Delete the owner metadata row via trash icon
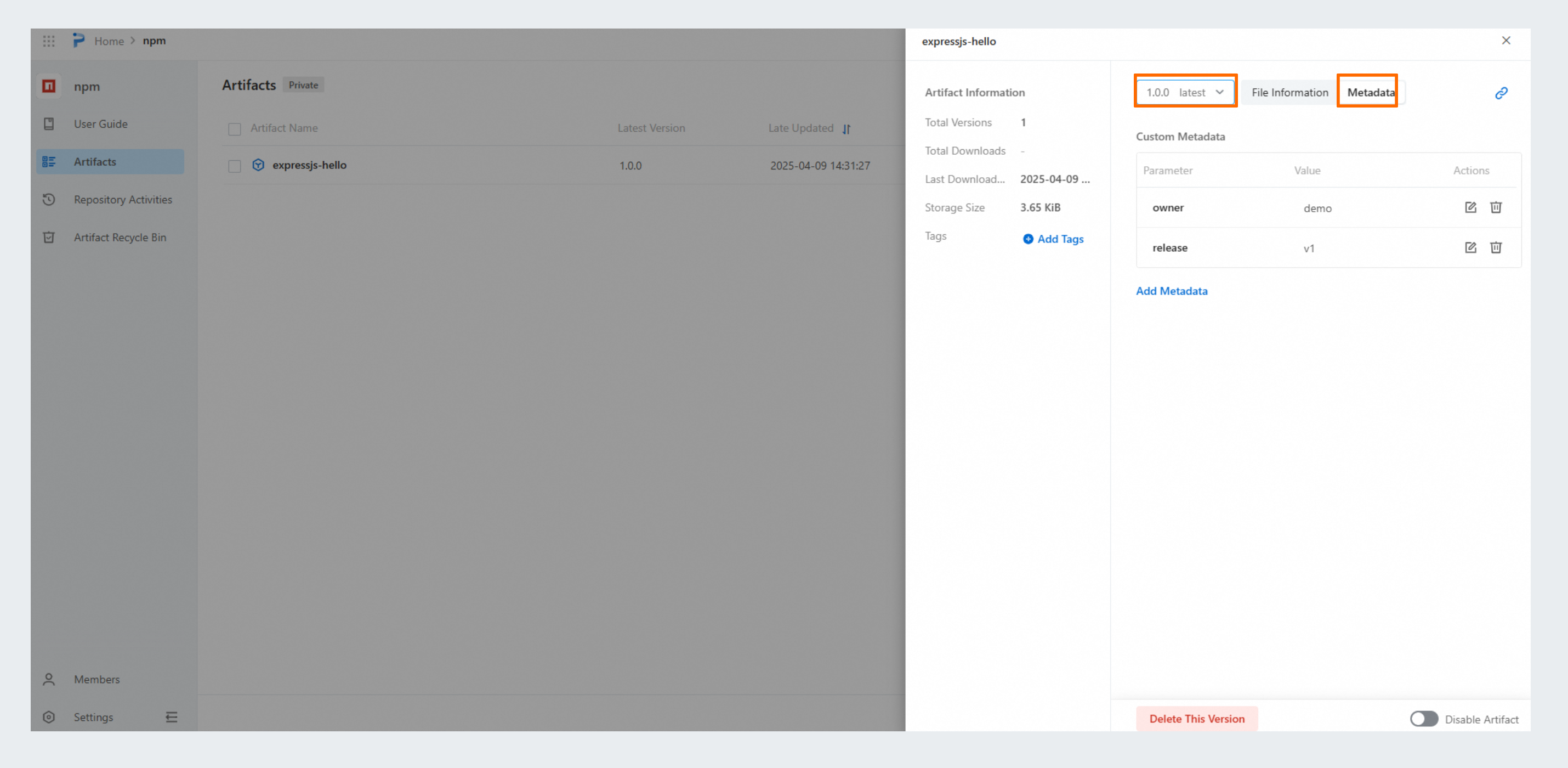The image size is (1568, 768). tap(1496, 208)
